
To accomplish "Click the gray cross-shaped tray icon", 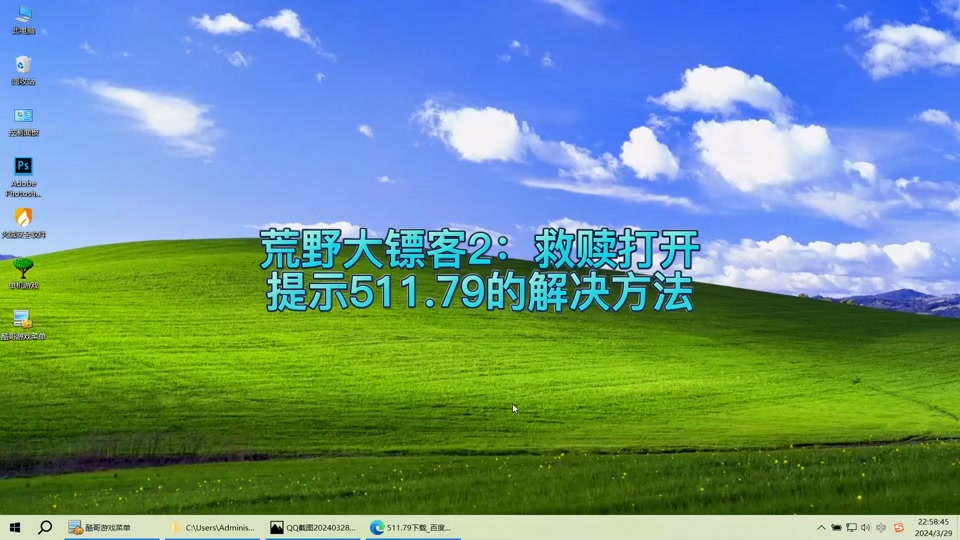I will pos(881,527).
